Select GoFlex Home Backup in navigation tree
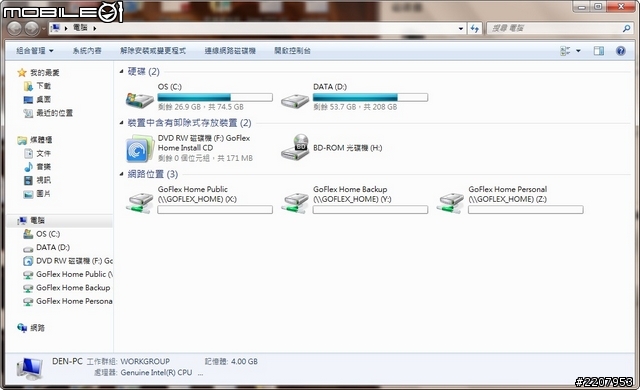Viewport: 640px width, 390px height. click(67, 288)
